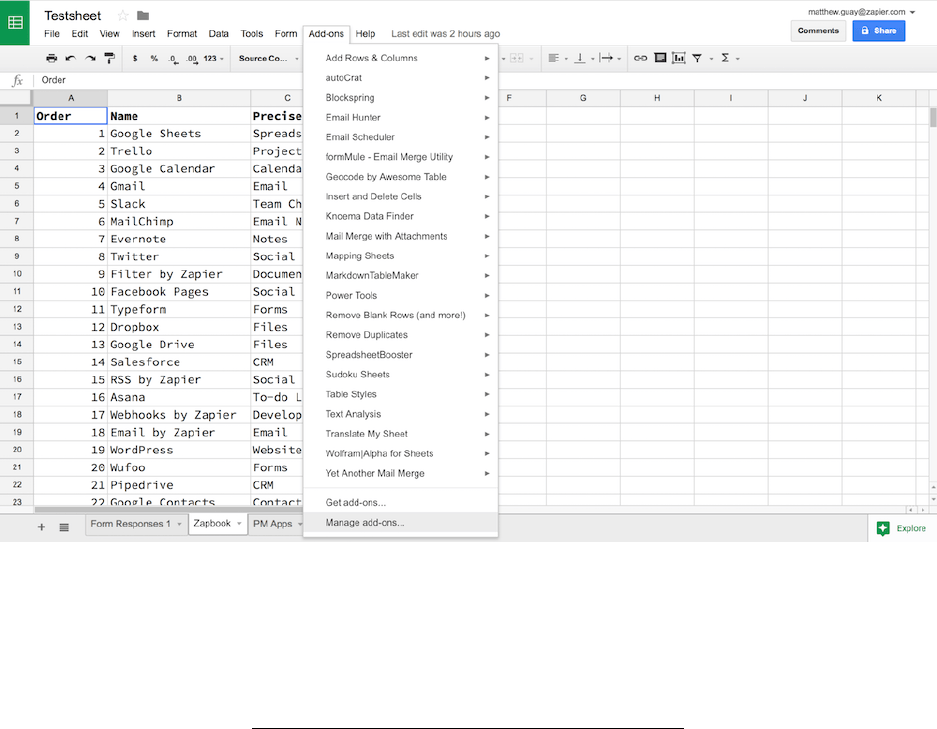Open the move to folder icon
This screenshot has width=937, height=729.
[x=143, y=16]
